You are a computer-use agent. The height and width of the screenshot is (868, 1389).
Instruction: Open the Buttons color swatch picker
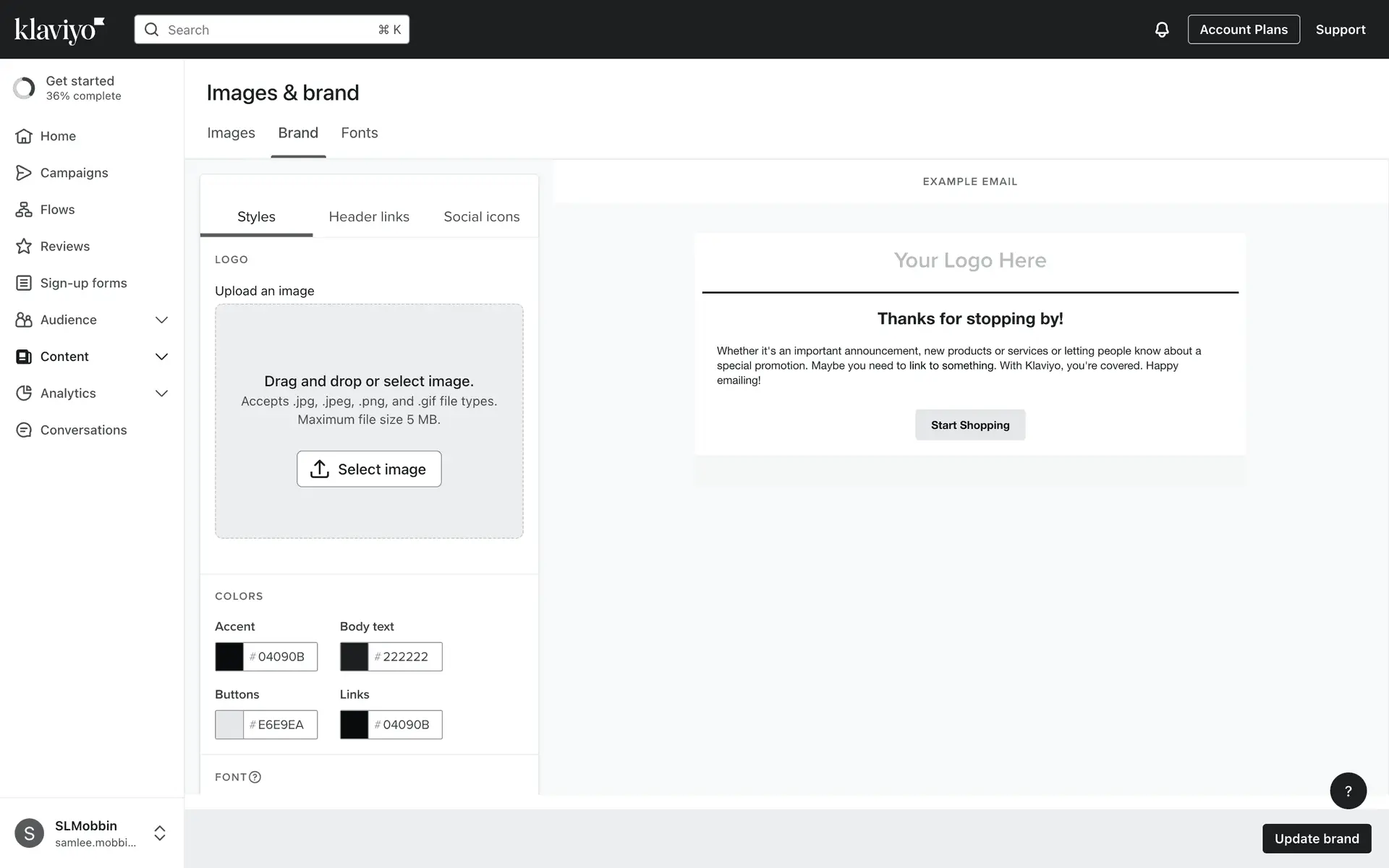click(229, 725)
